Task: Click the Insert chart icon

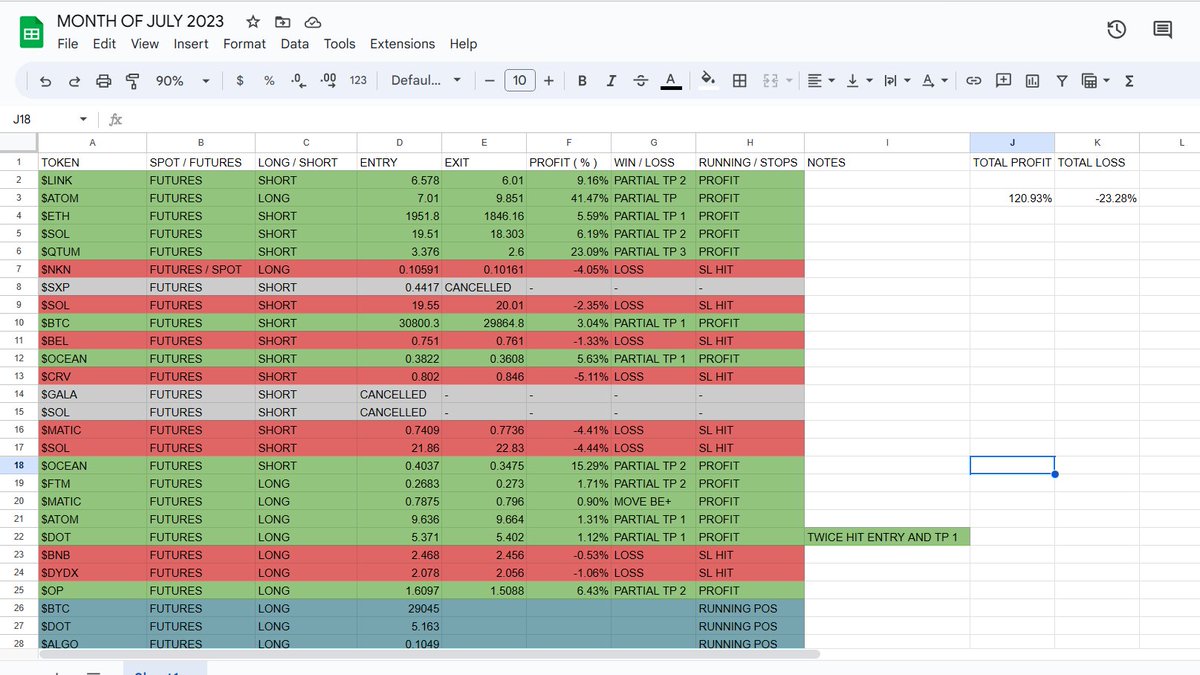Action: 1032,81
